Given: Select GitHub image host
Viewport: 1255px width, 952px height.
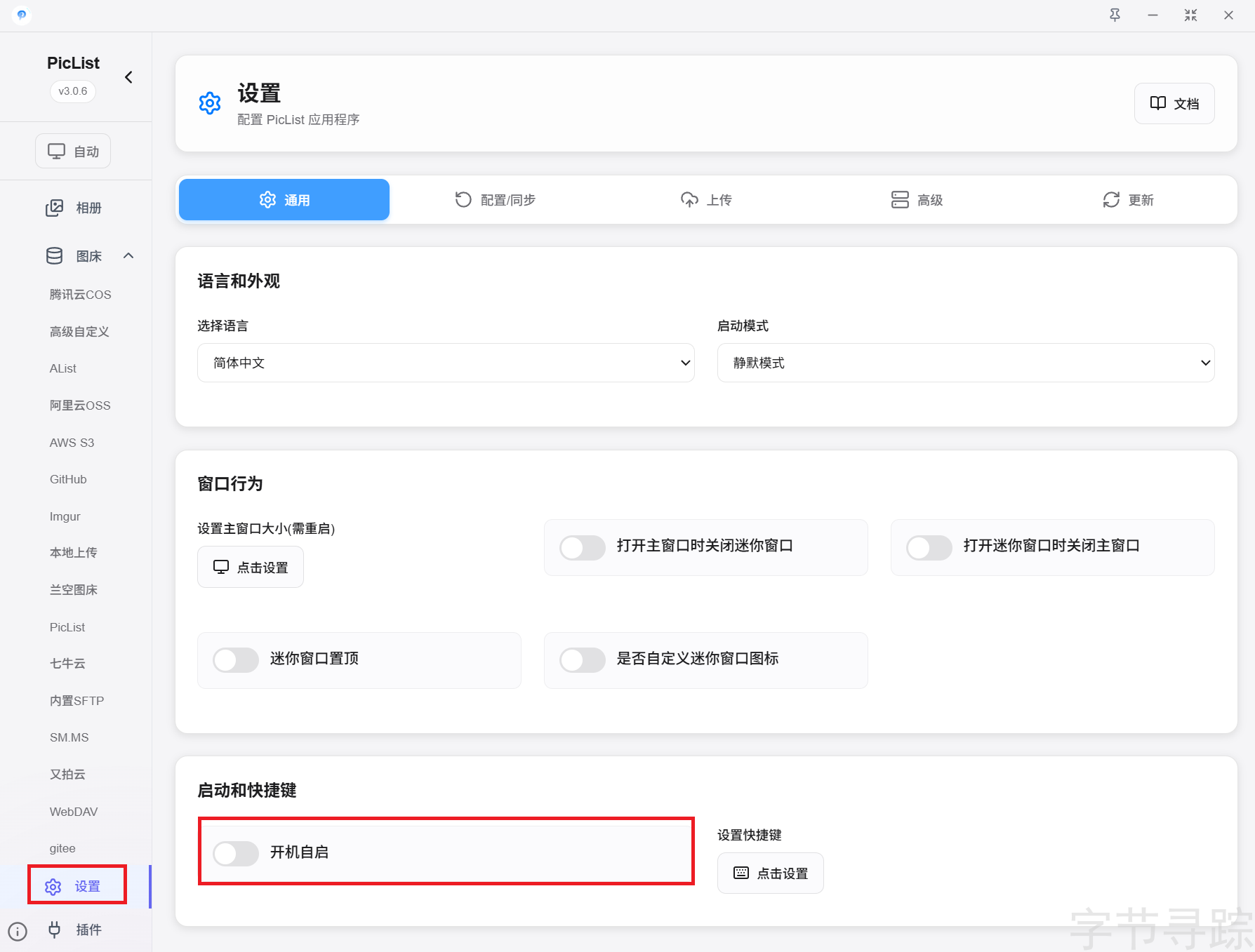Looking at the screenshot, I should [x=68, y=479].
